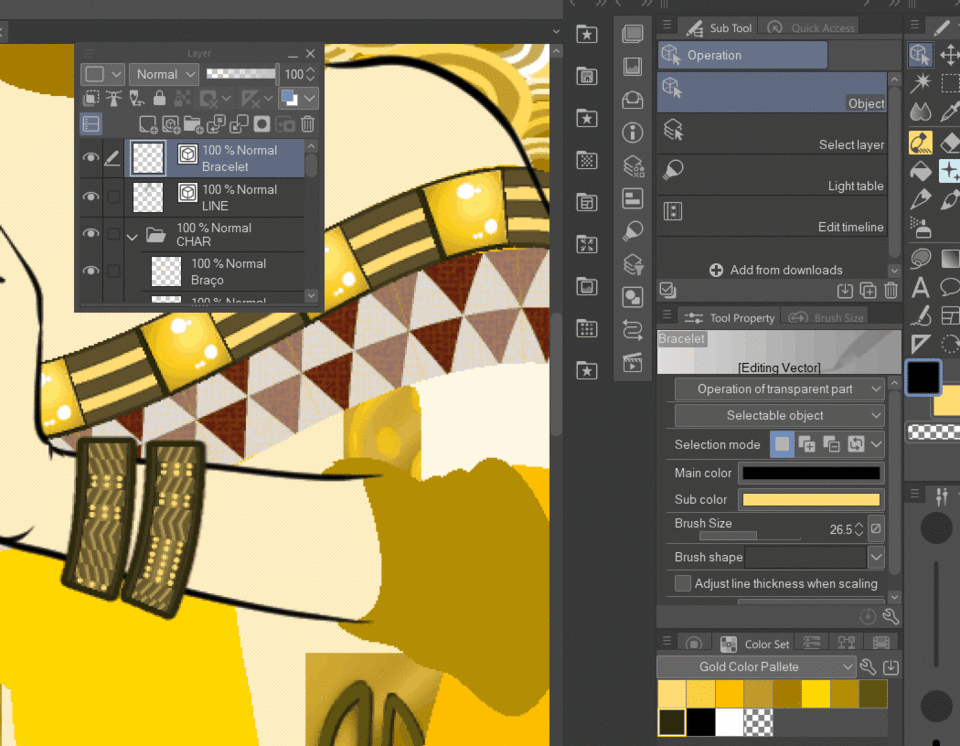Switch to the Tool Property tab
This screenshot has height=746, width=960.
coord(729,317)
